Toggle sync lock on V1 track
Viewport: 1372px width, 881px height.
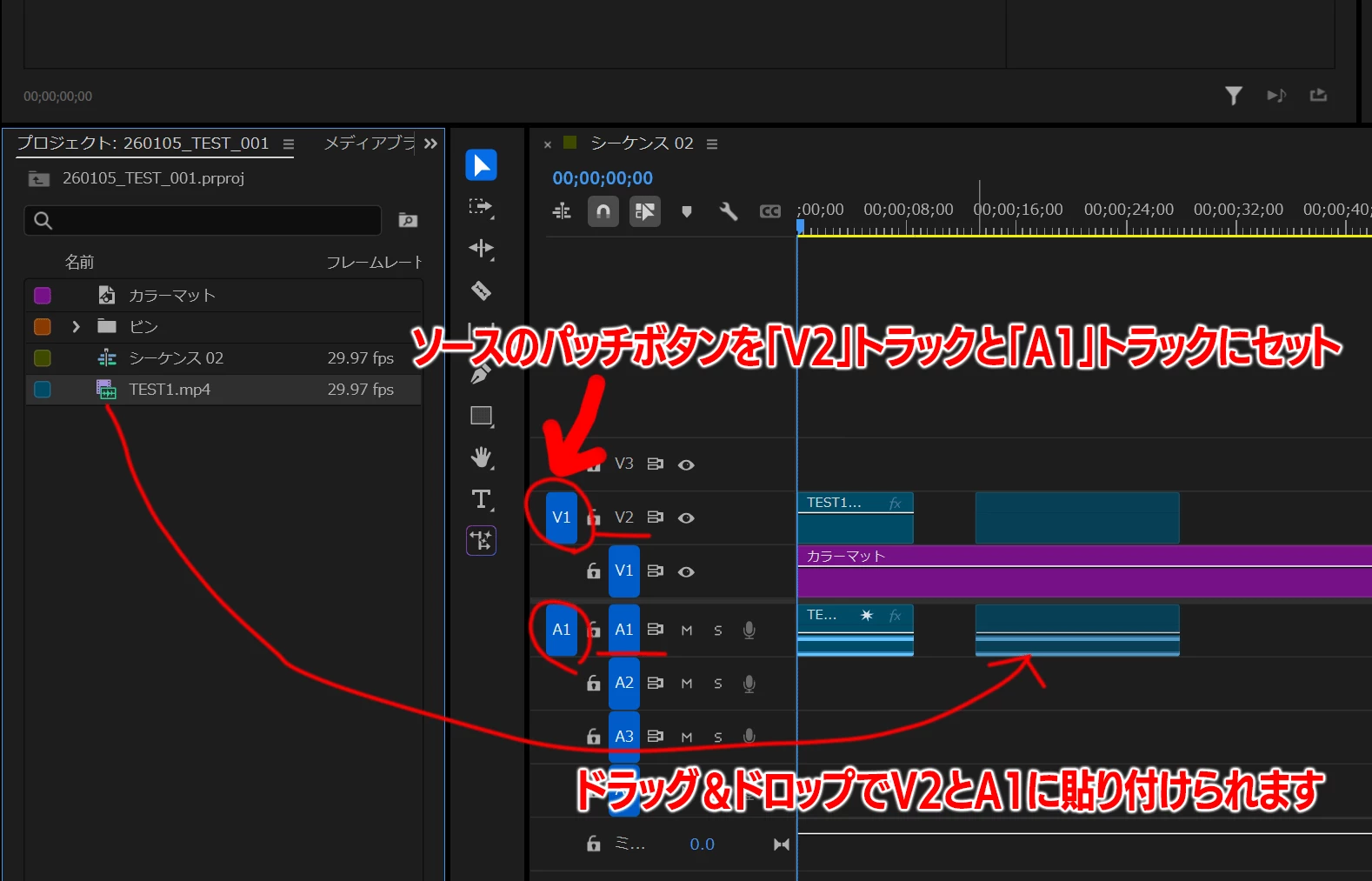coord(656,571)
